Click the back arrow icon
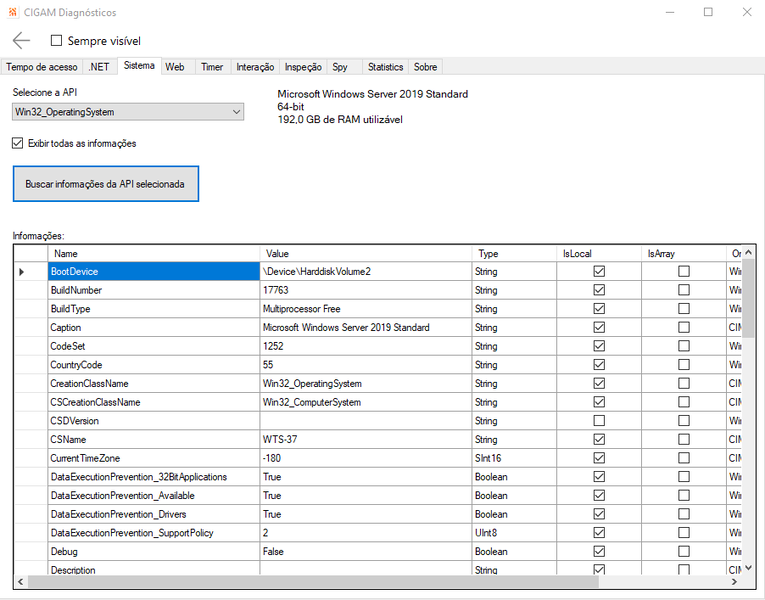Viewport: 765px width, 600px height. point(21,40)
